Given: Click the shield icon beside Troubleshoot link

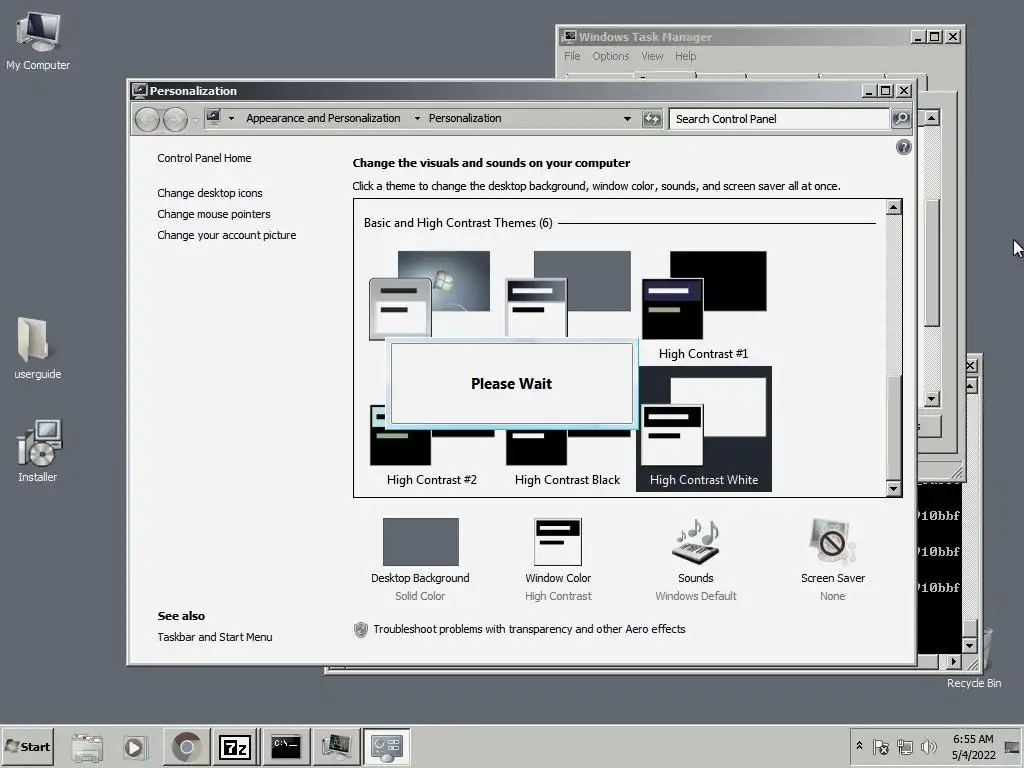Looking at the screenshot, I should pyautogui.click(x=360, y=630).
